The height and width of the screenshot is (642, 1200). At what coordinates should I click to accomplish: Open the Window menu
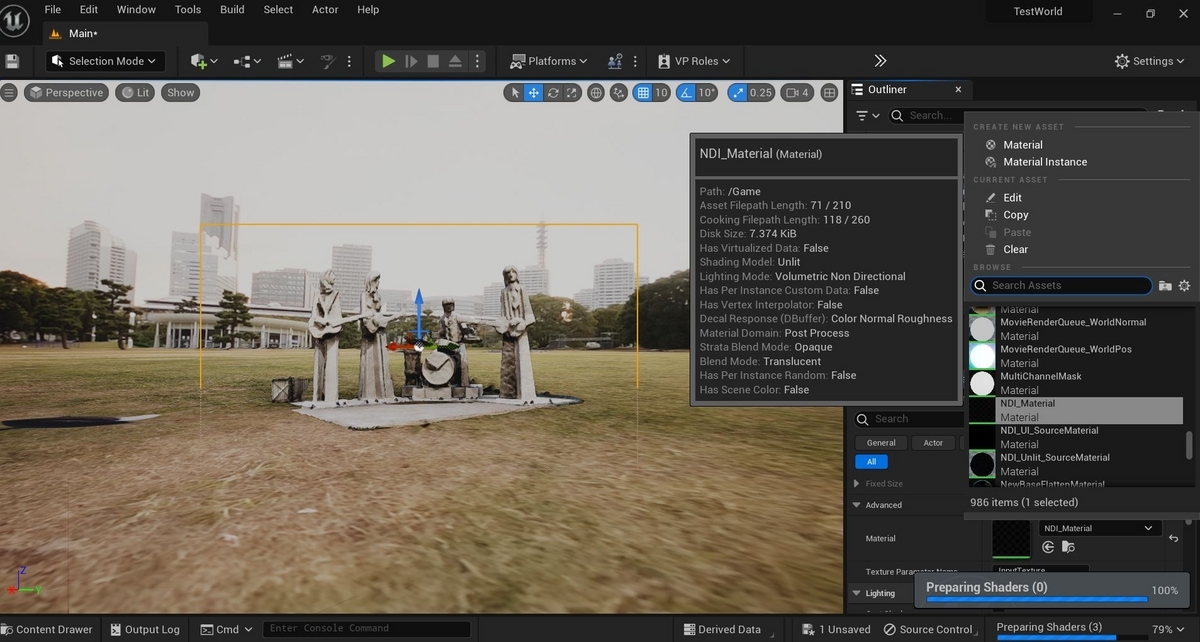click(136, 9)
